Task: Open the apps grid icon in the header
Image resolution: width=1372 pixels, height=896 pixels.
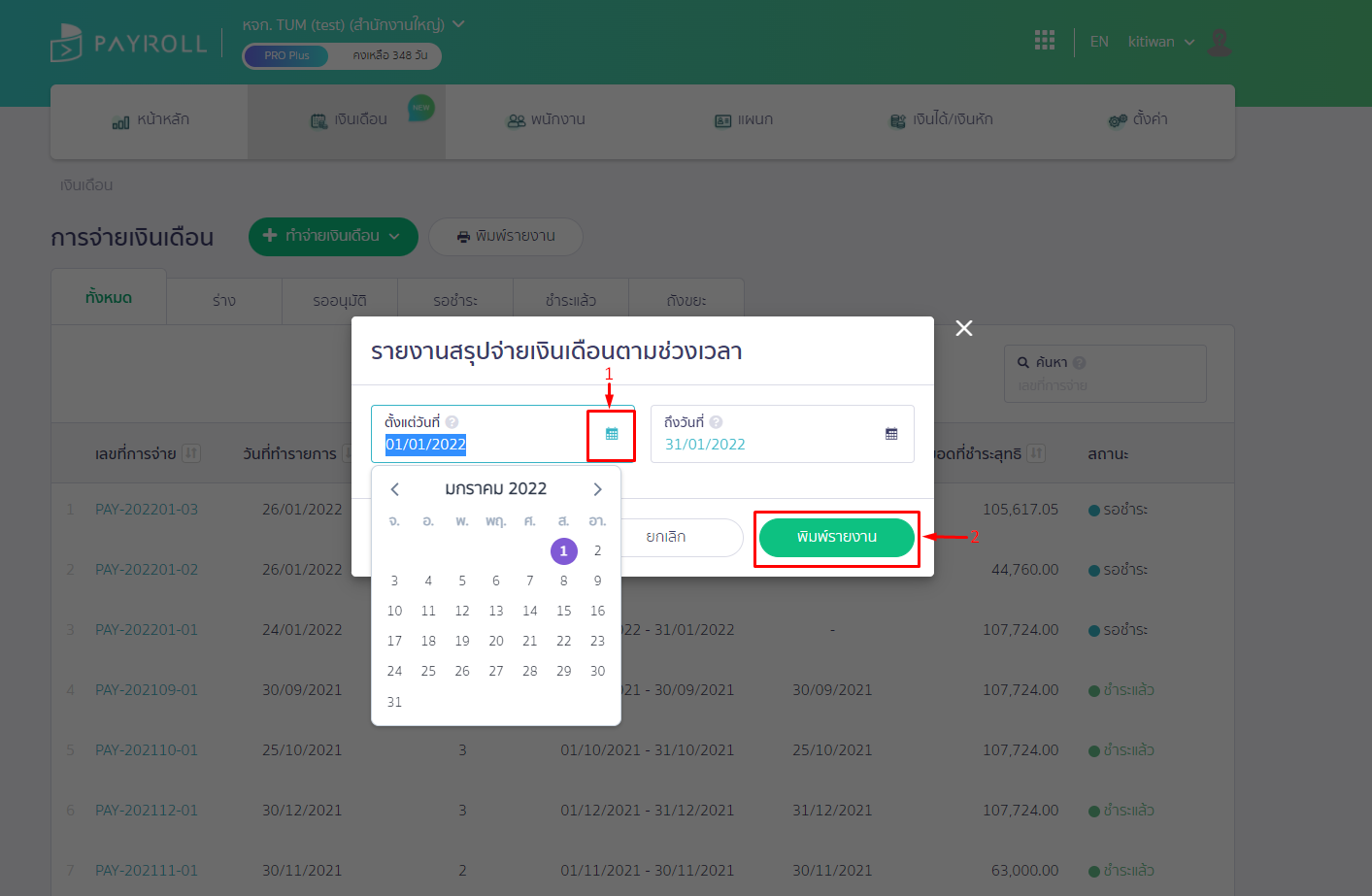Action: click(x=1045, y=40)
